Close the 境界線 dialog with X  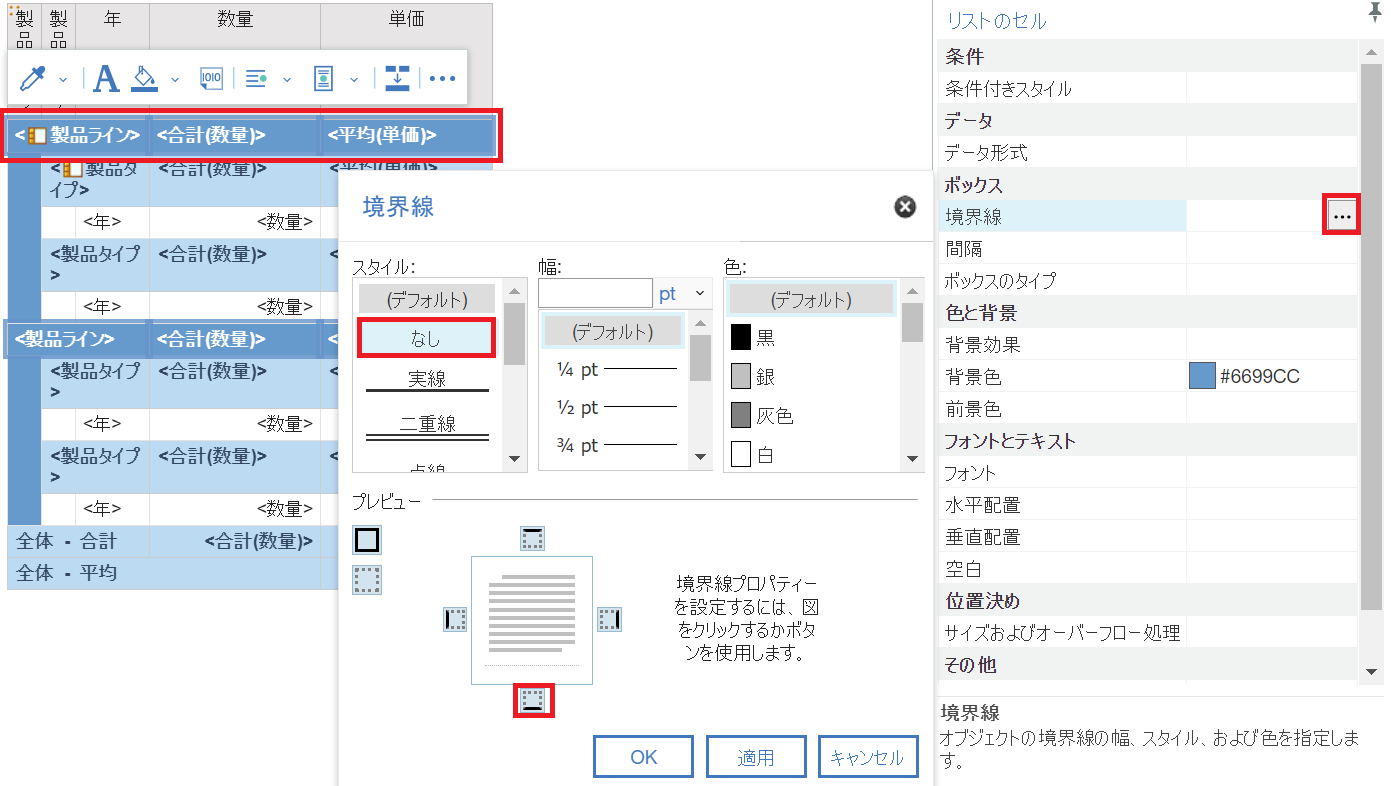tap(904, 207)
